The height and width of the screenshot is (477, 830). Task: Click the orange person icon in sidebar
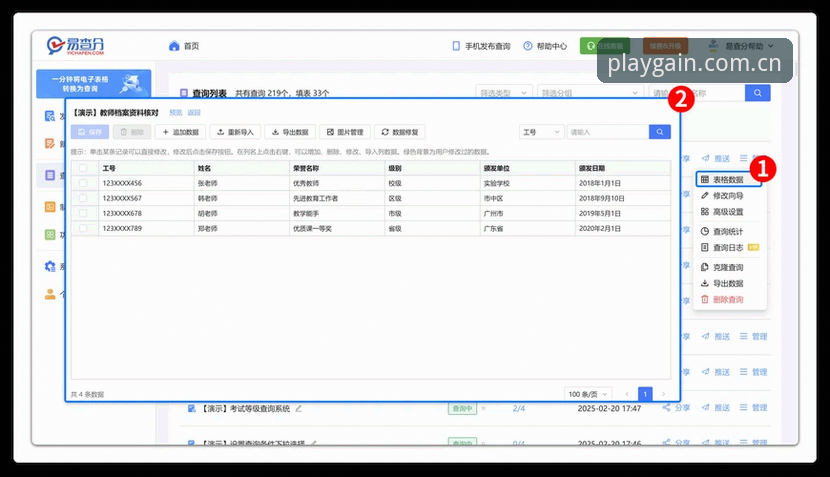[x=50, y=294]
